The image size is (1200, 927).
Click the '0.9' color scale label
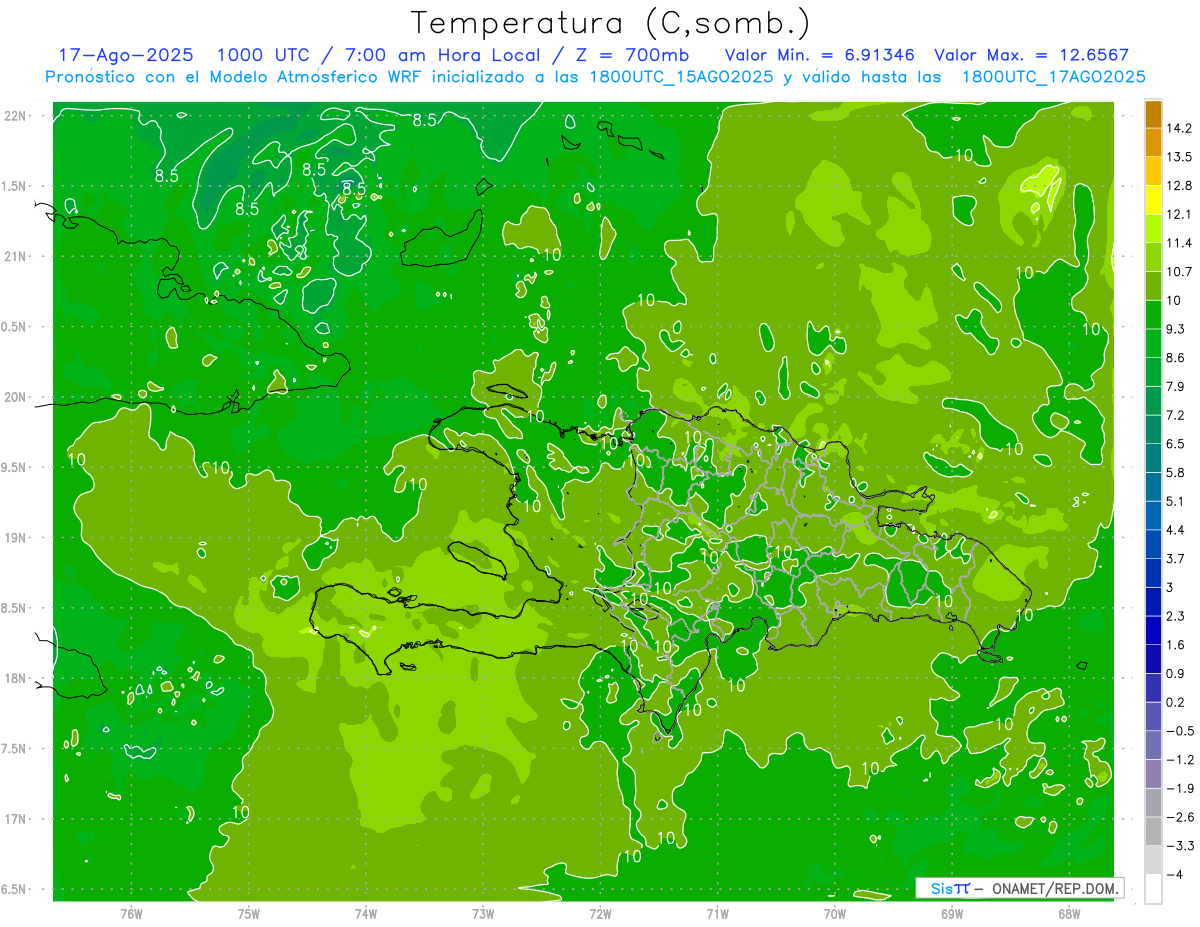[1175, 674]
